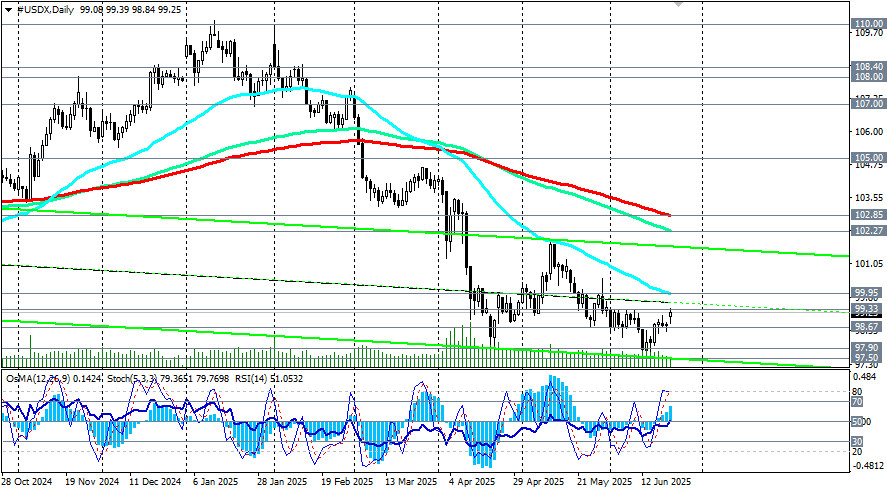Click the 19 Nov 2024 date label

pyautogui.click(x=92, y=482)
